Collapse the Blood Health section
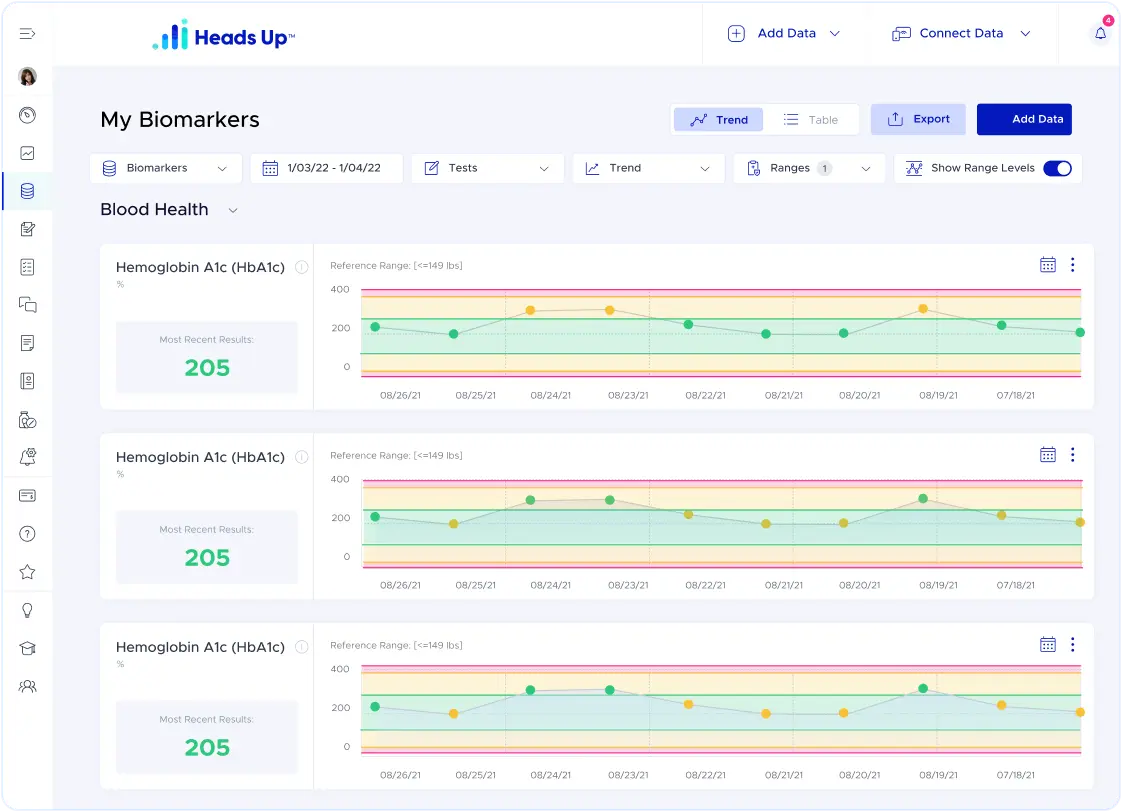The image size is (1121, 811). (233, 210)
